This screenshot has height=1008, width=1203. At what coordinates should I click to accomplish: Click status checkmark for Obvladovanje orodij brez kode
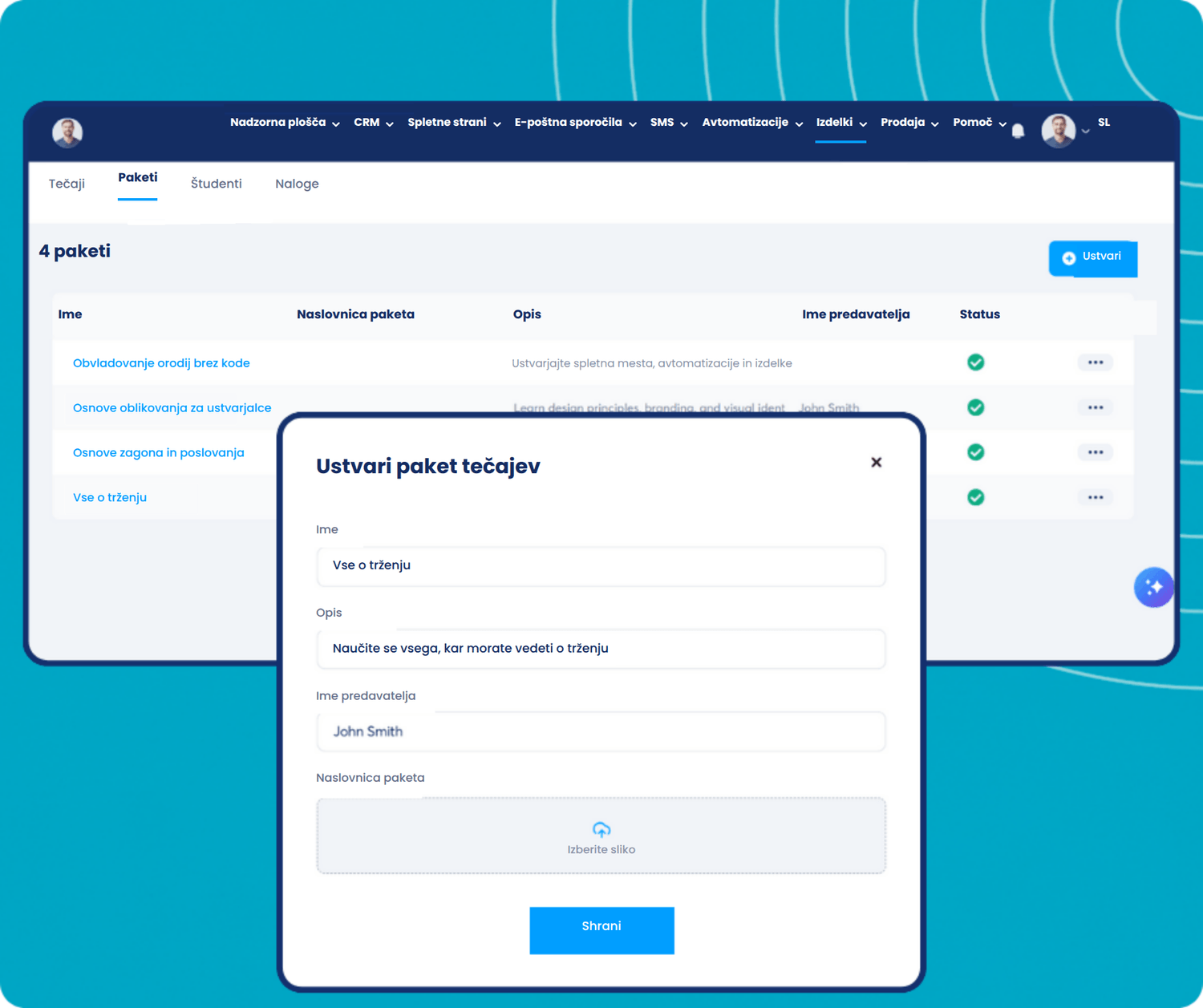[975, 362]
